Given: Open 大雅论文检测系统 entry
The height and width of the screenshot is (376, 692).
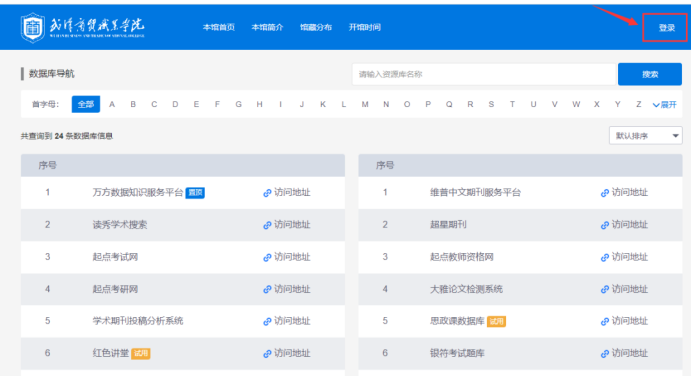Looking at the screenshot, I should (466, 289).
